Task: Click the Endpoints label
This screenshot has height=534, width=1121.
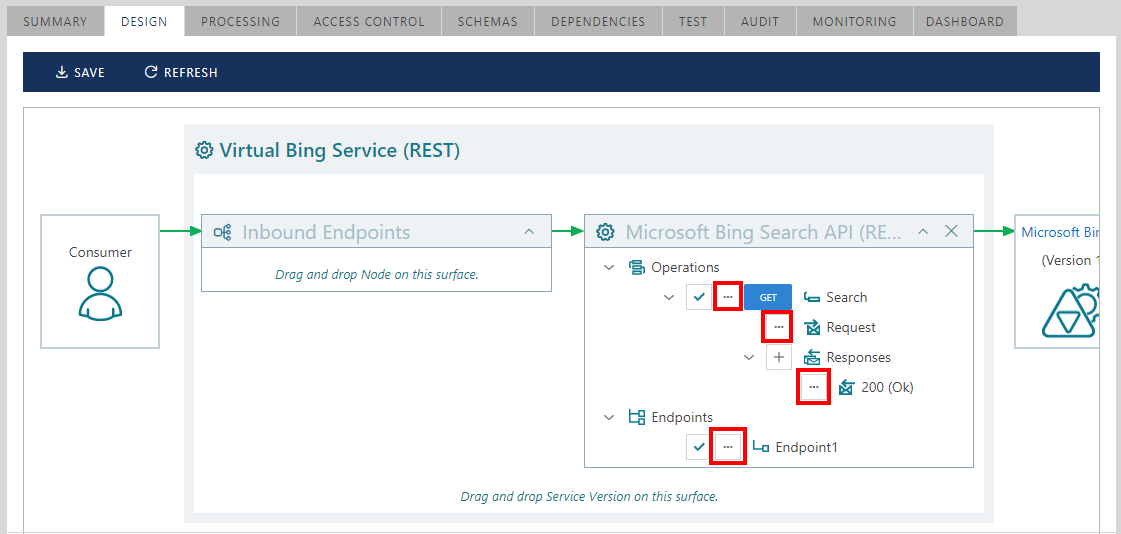Action: click(681, 417)
